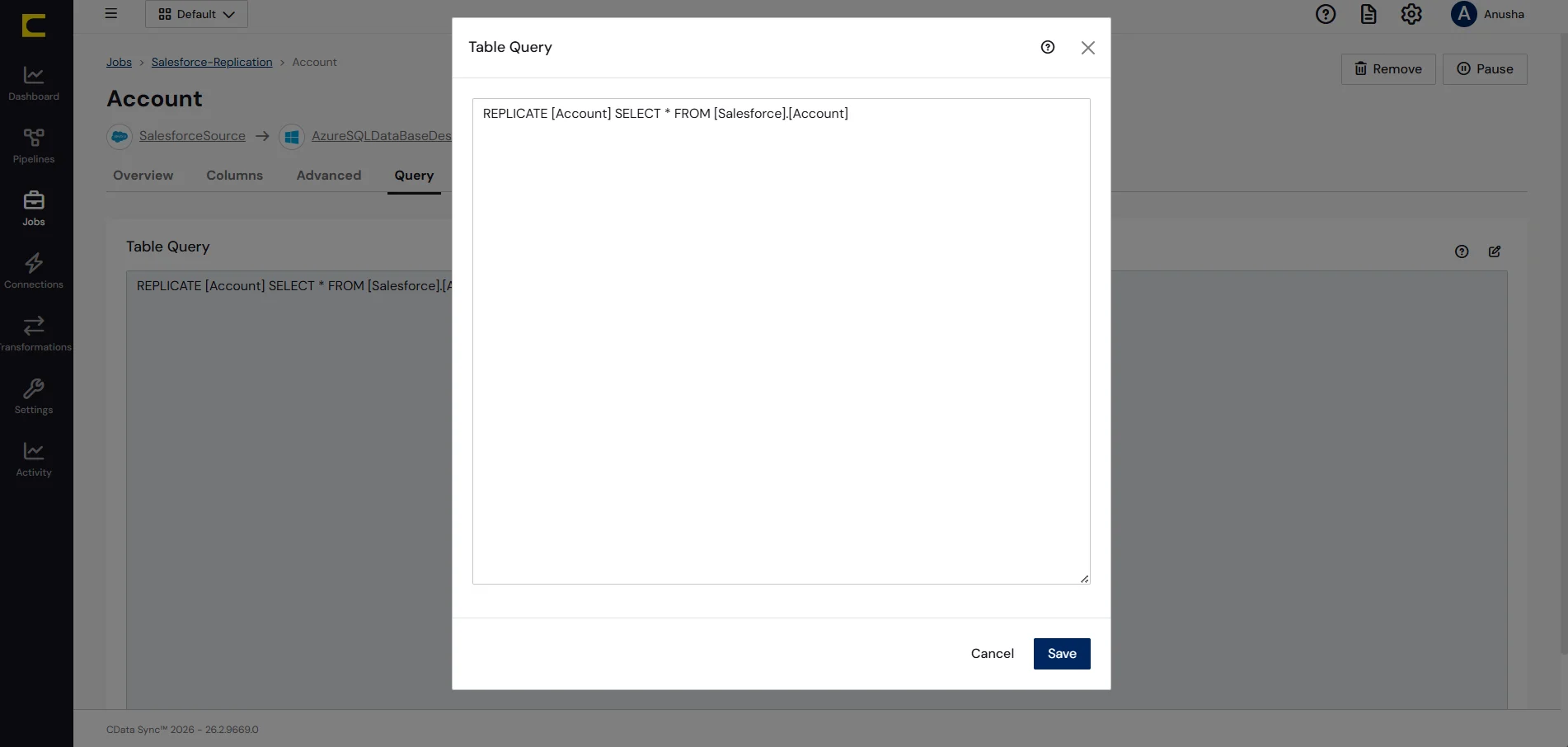Click the Remove button
The width and height of the screenshot is (1568, 747).
(x=1388, y=69)
